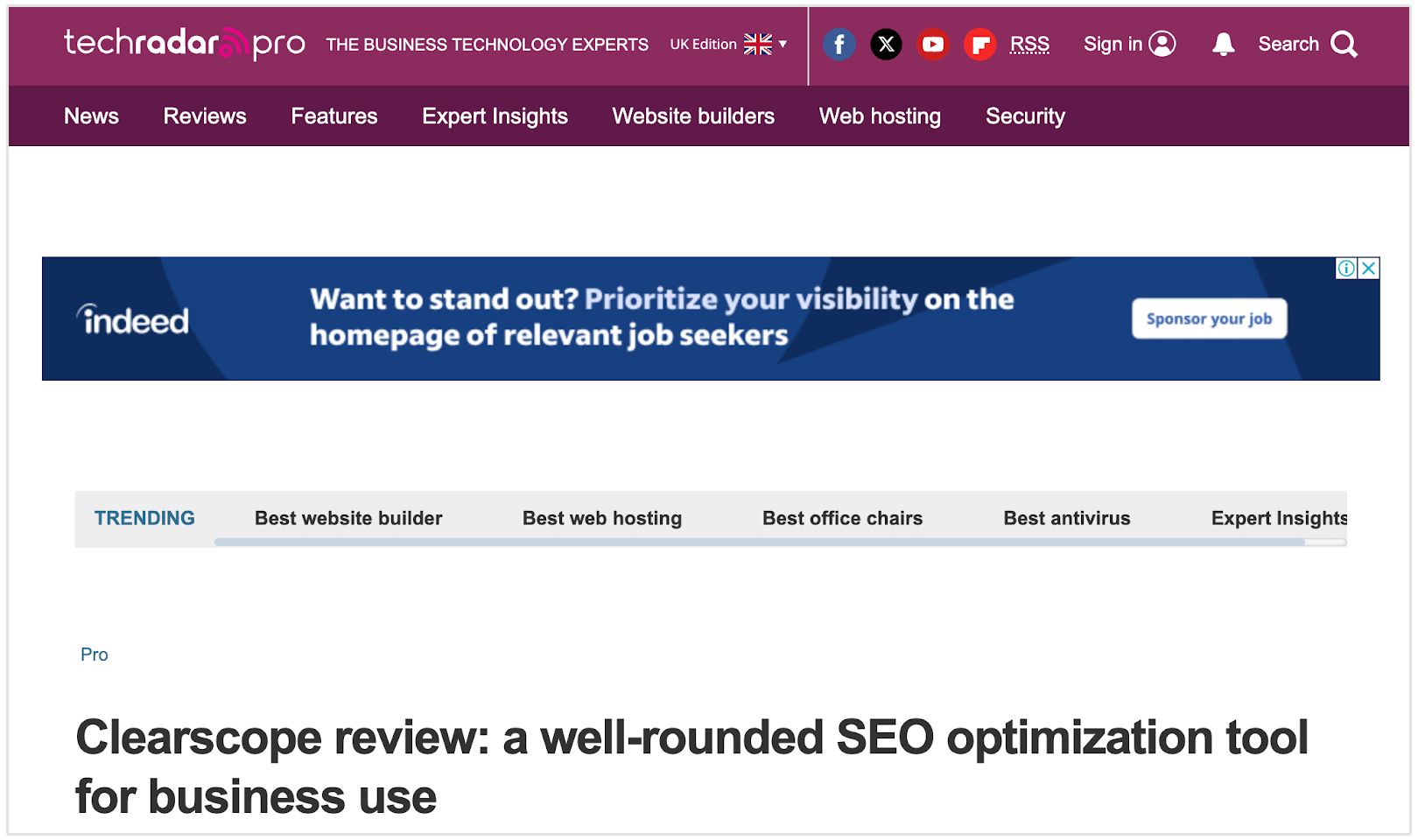The height and width of the screenshot is (840, 1418).
Task: Switch to the Reviews section
Action: pos(204,115)
